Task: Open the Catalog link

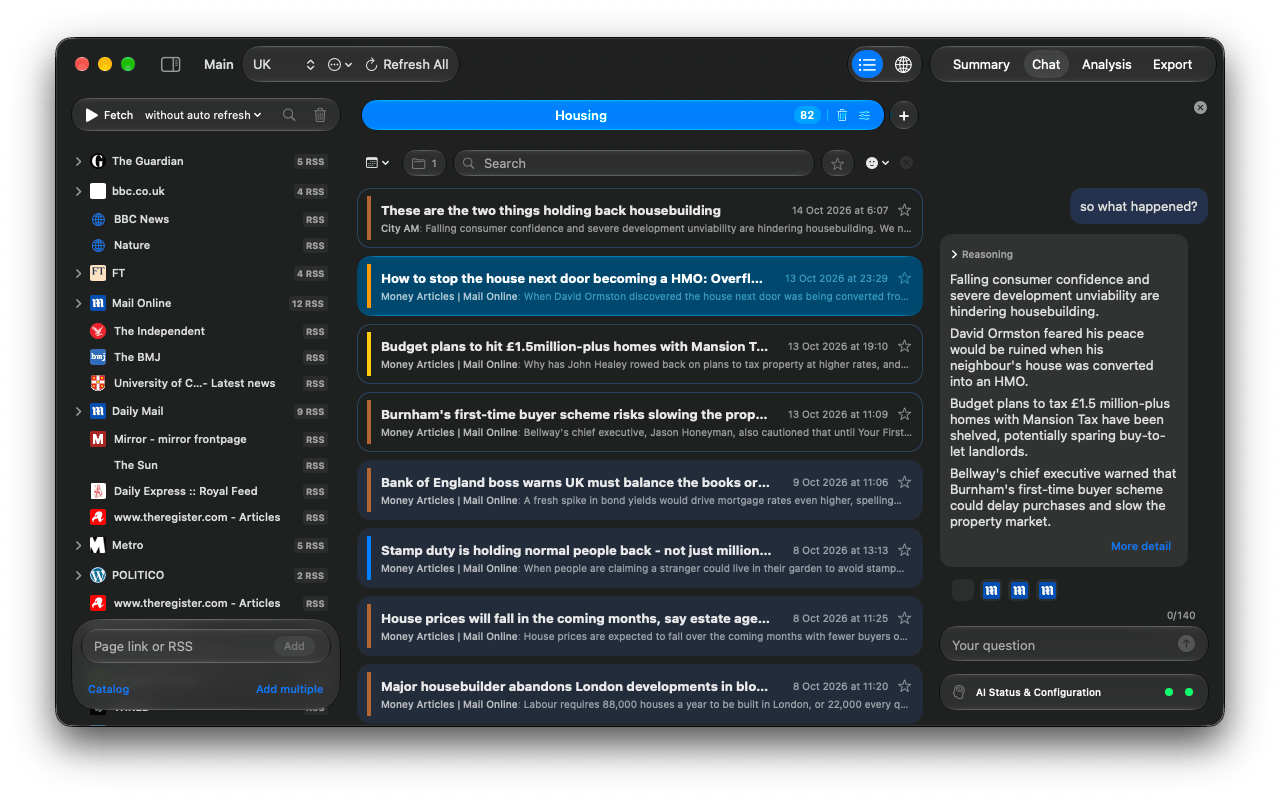Action: click(108, 689)
